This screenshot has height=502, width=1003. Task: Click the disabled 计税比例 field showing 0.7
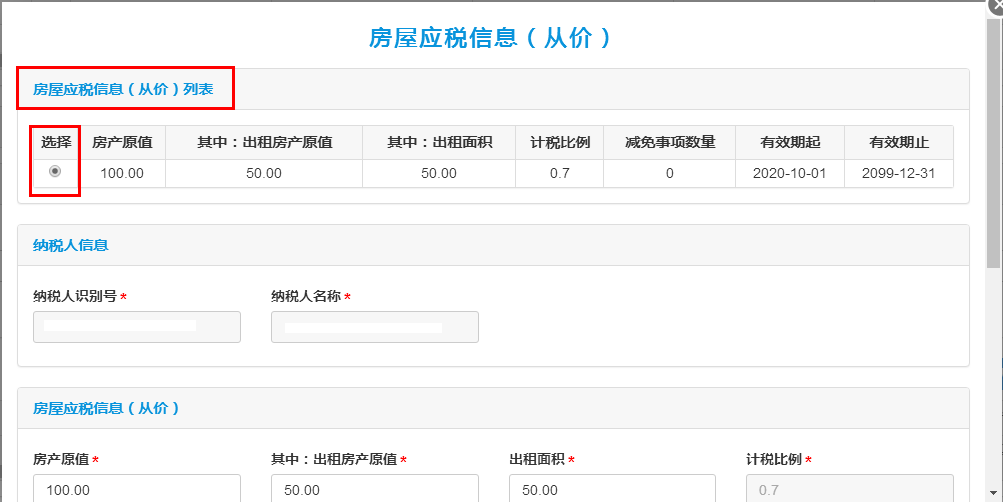[850, 489]
